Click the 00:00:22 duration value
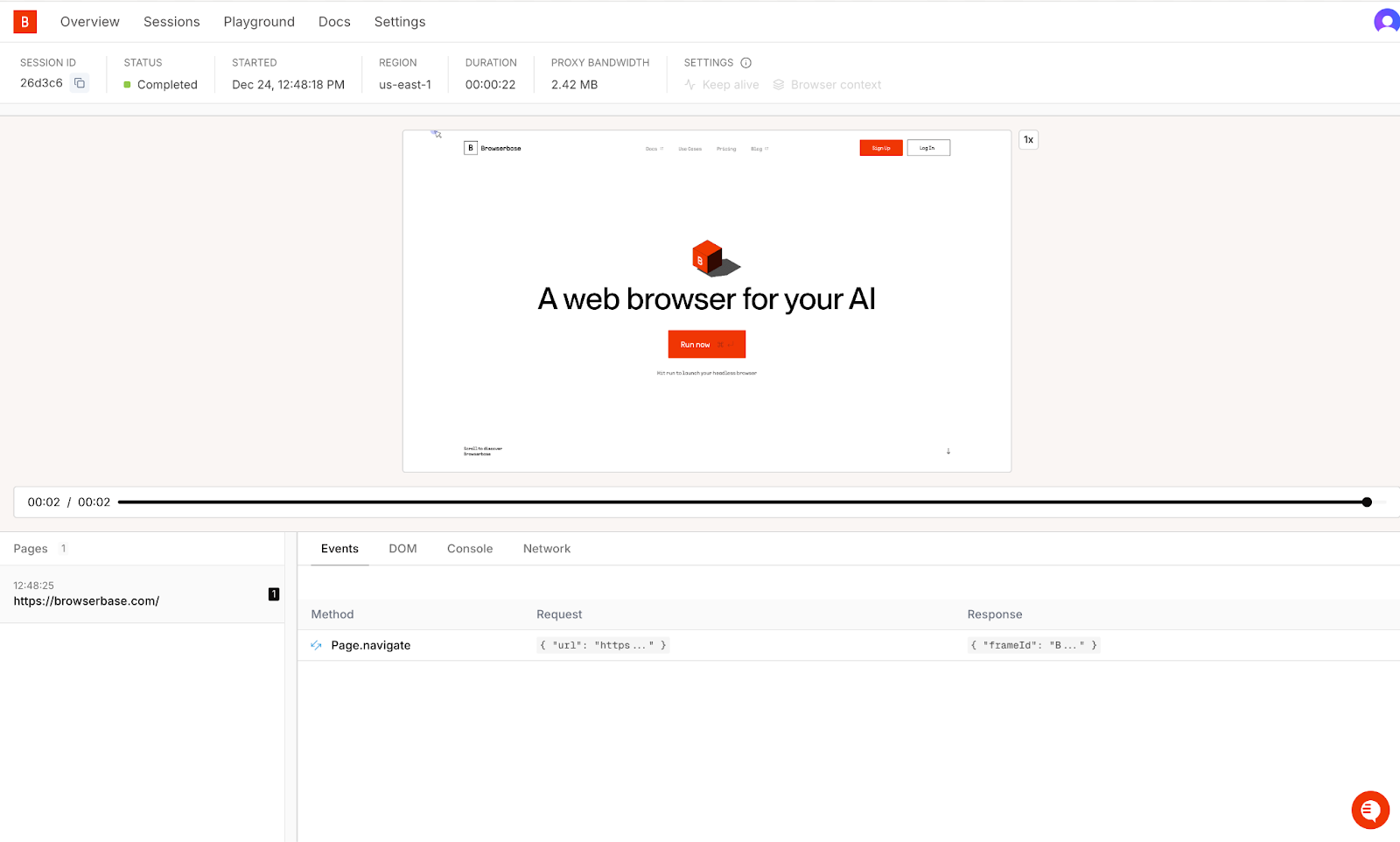1400x842 pixels. click(x=491, y=85)
